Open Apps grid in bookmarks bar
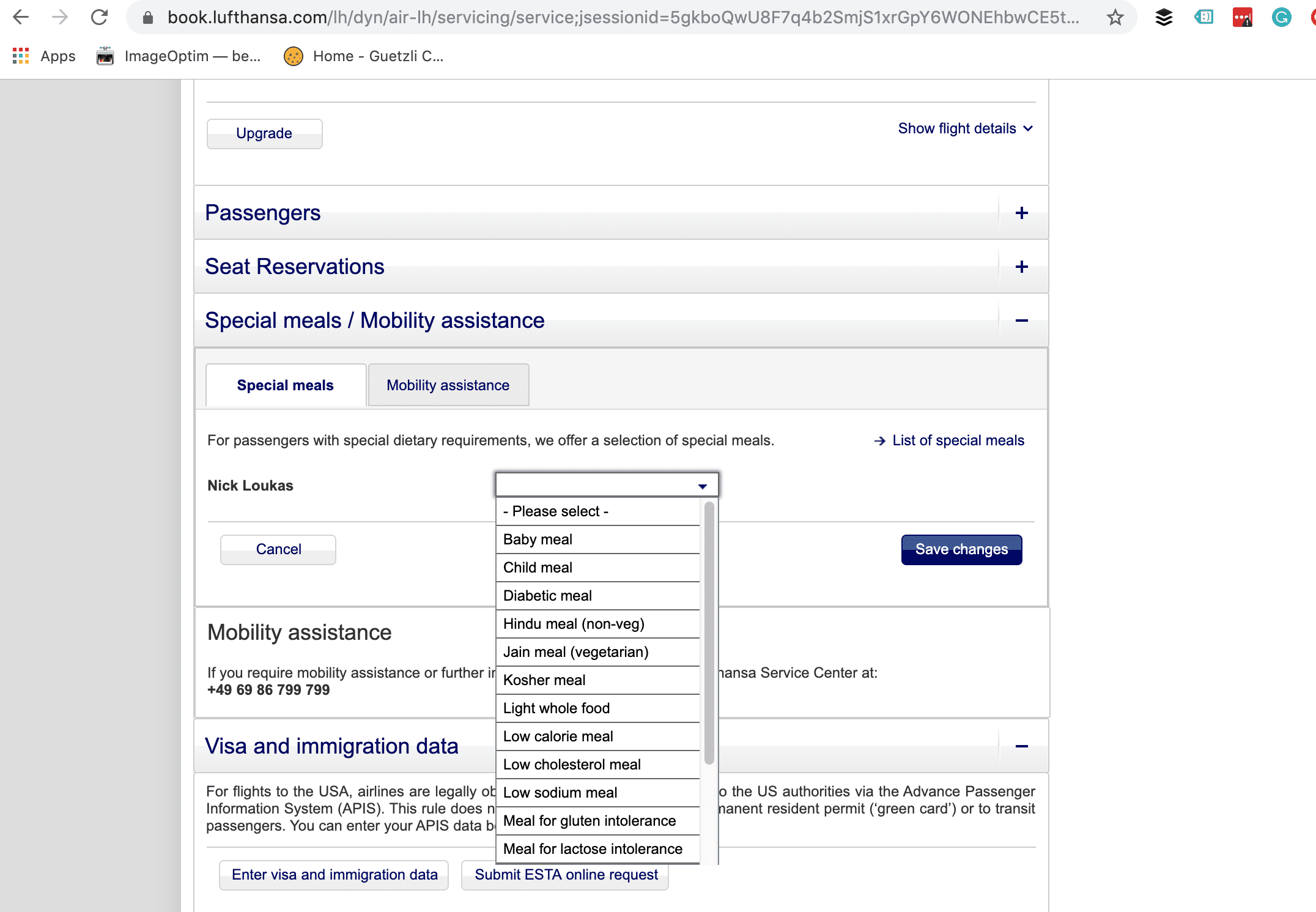 coord(44,56)
